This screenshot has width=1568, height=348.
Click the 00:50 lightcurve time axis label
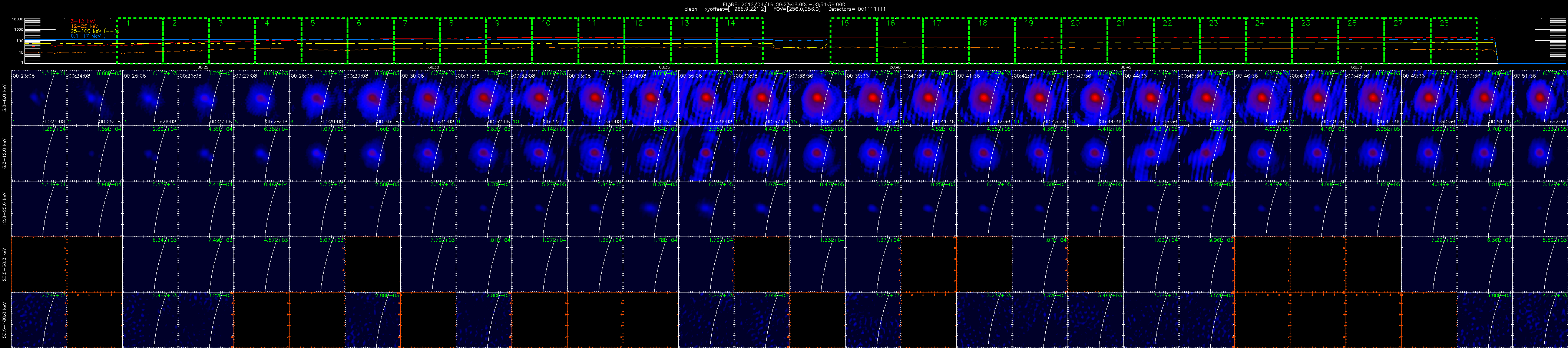pyautogui.click(x=1356, y=67)
